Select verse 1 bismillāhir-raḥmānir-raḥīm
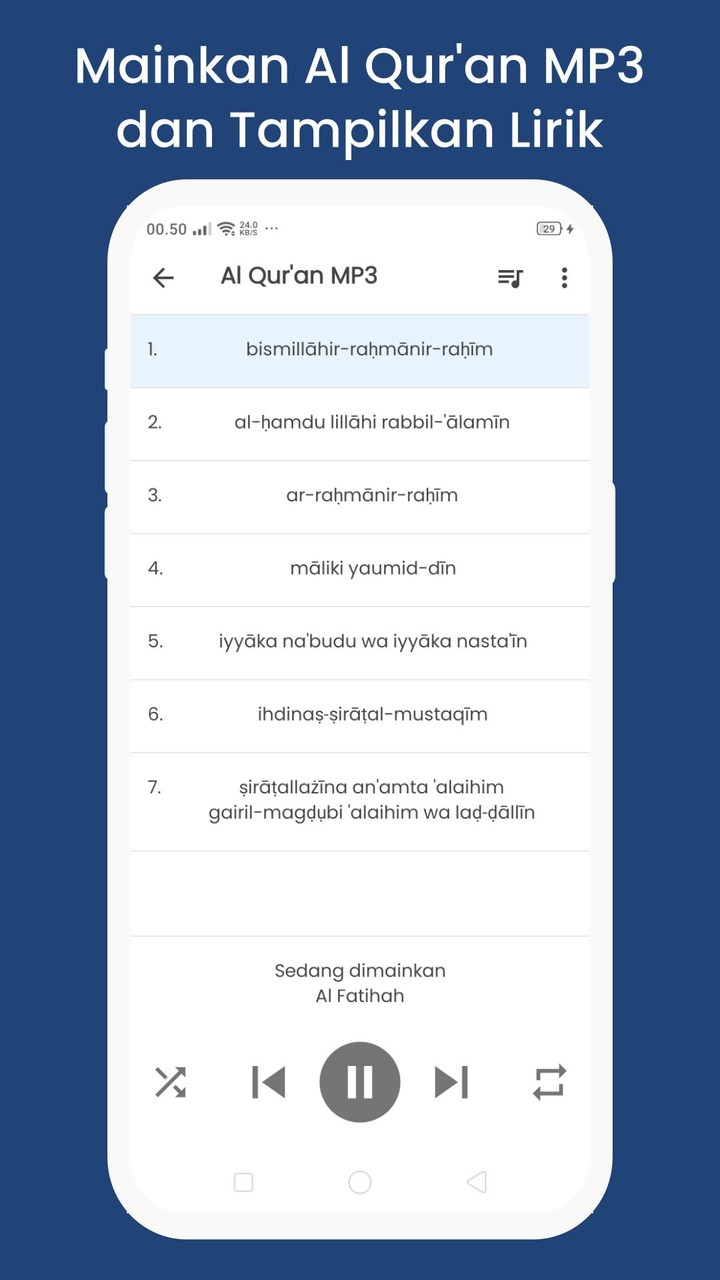720x1280 pixels. click(360, 350)
